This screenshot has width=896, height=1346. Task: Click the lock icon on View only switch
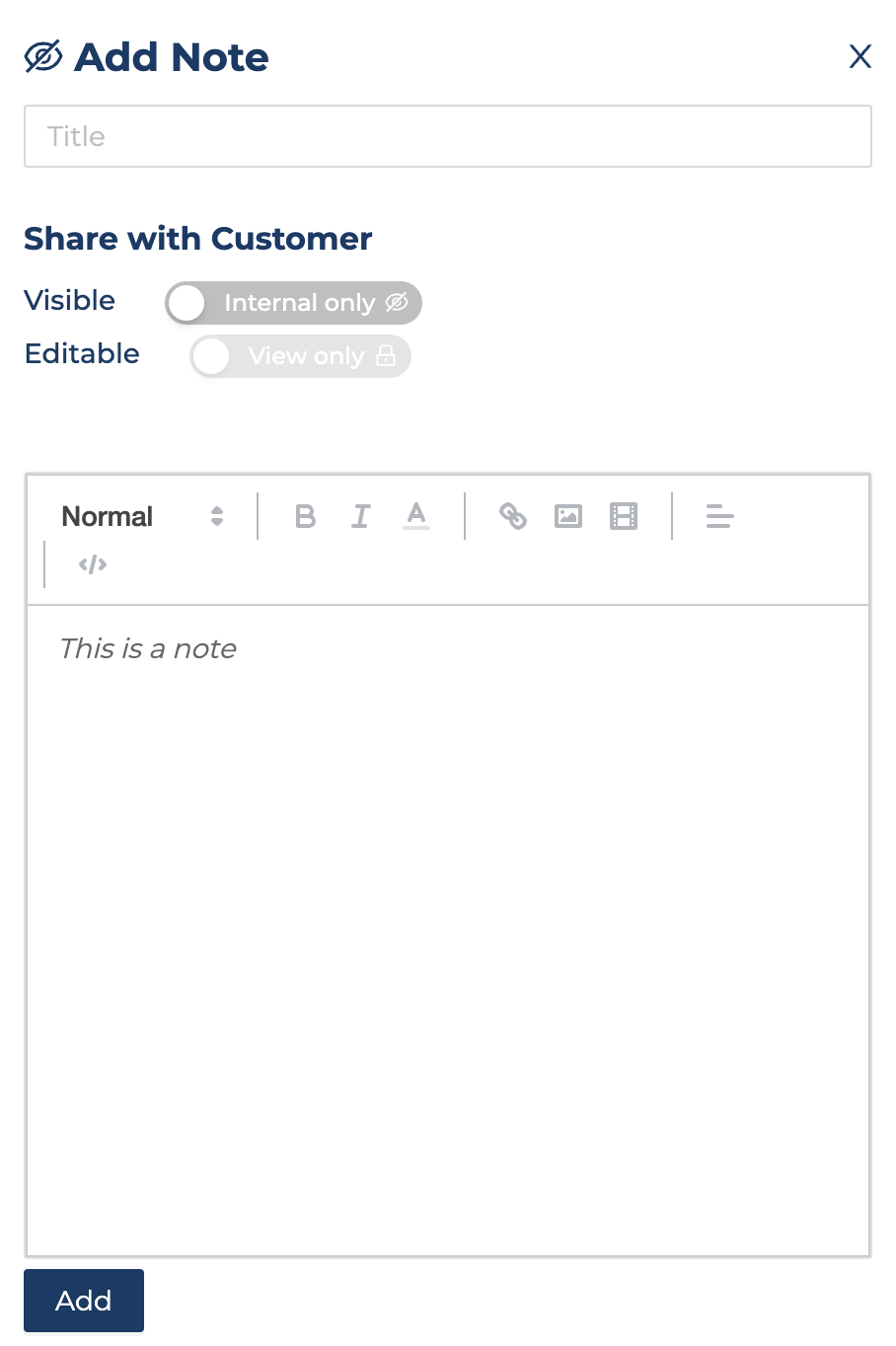coord(386,356)
